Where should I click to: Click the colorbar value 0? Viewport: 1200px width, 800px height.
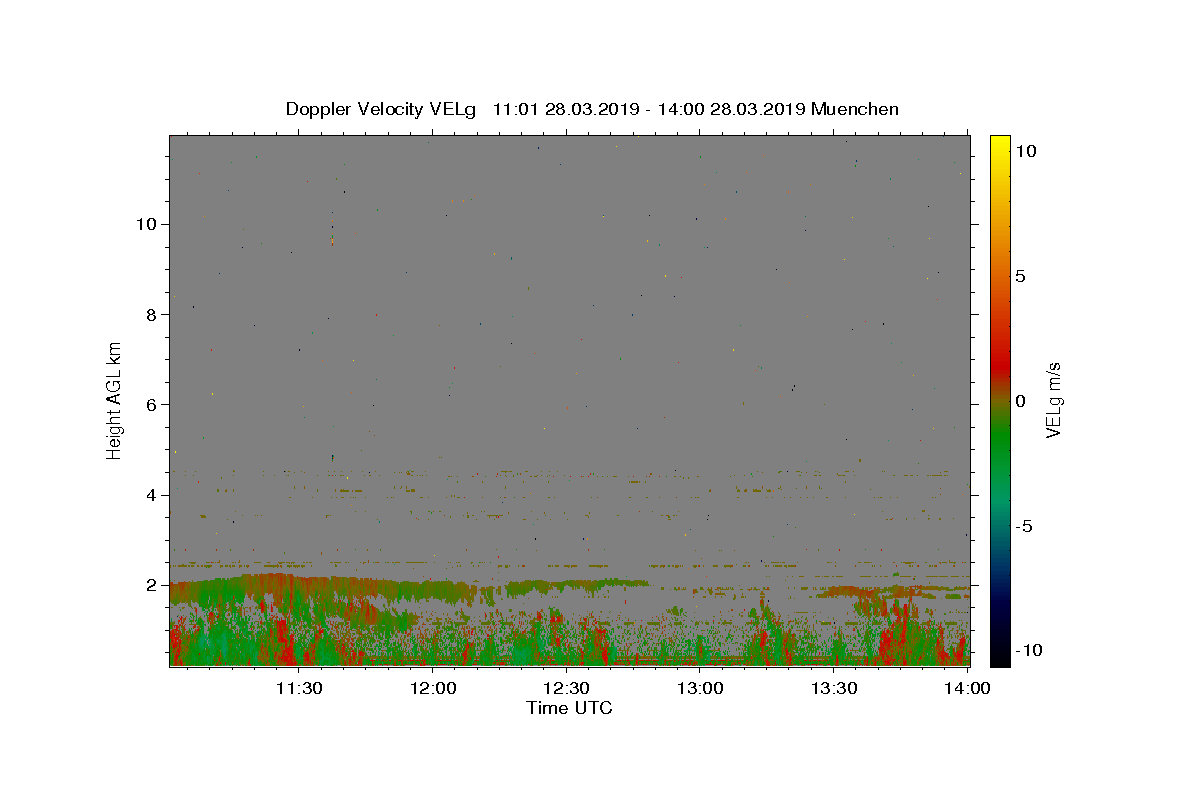[x=1020, y=401]
